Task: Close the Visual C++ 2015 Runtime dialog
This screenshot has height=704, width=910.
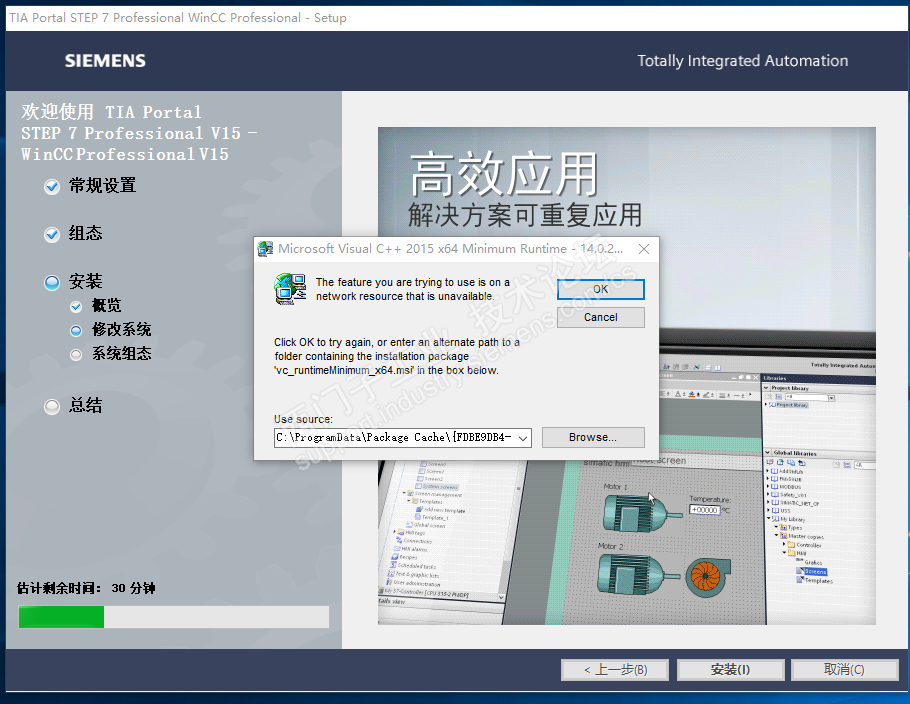Action: [x=644, y=249]
